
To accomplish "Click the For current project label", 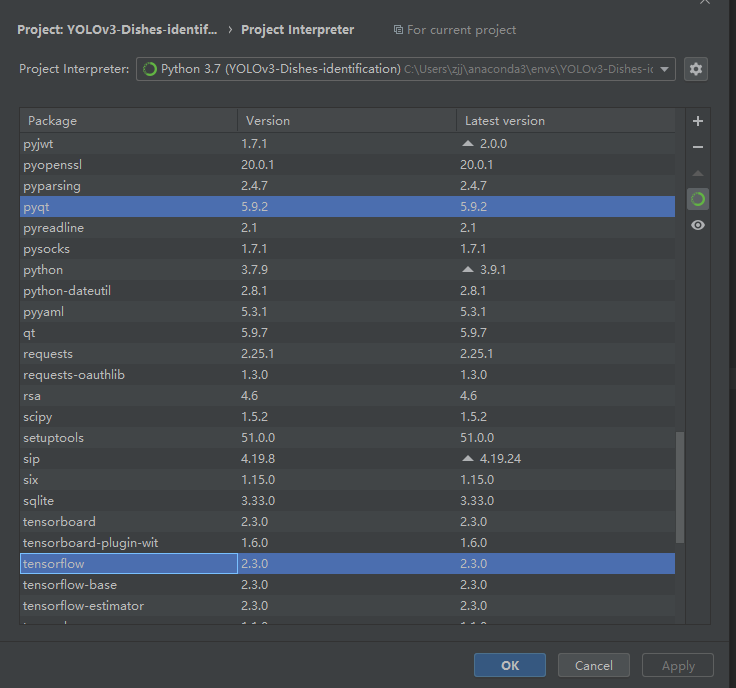I will (461, 30).
